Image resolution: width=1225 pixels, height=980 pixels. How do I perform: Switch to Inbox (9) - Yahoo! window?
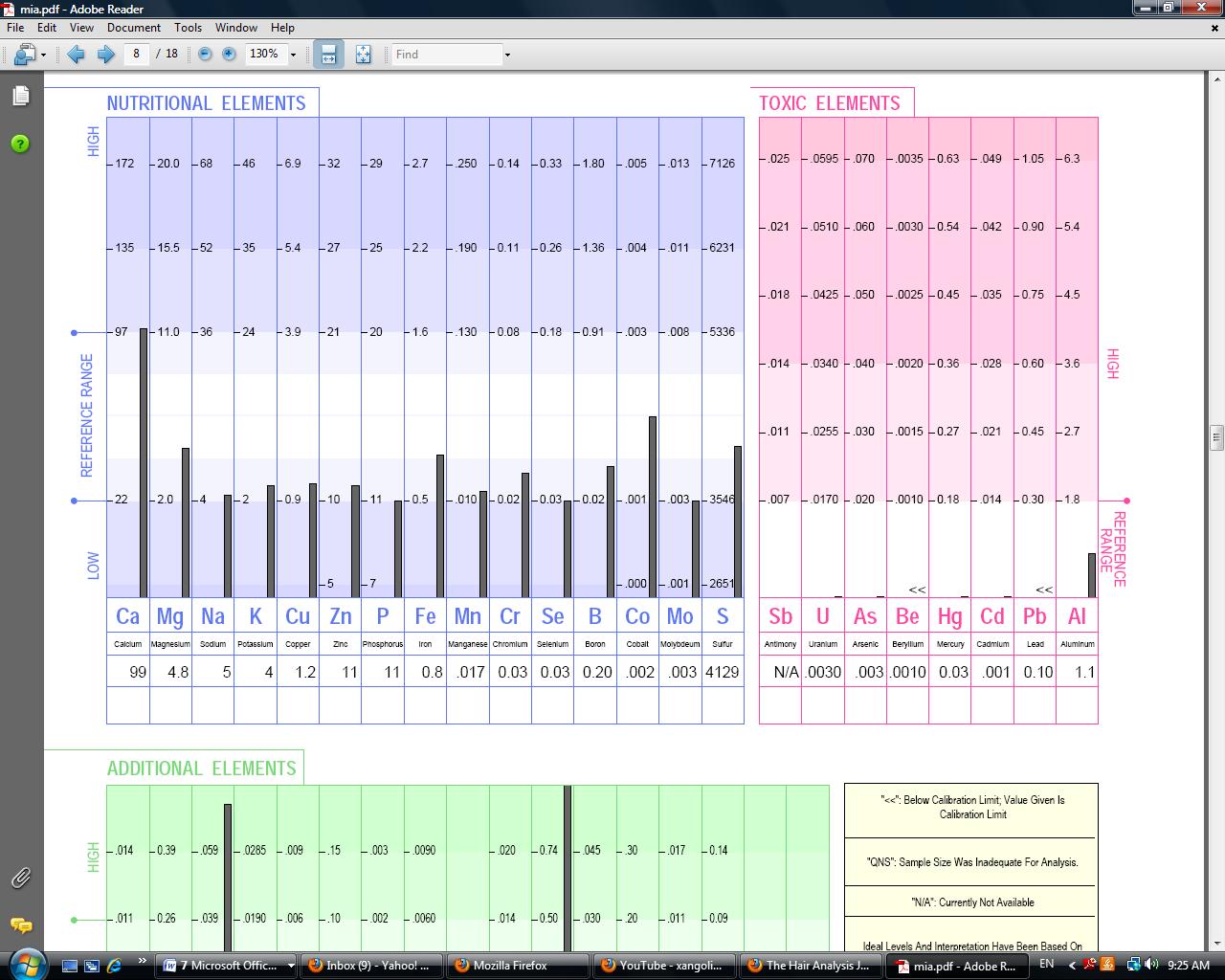pos(371,966)
